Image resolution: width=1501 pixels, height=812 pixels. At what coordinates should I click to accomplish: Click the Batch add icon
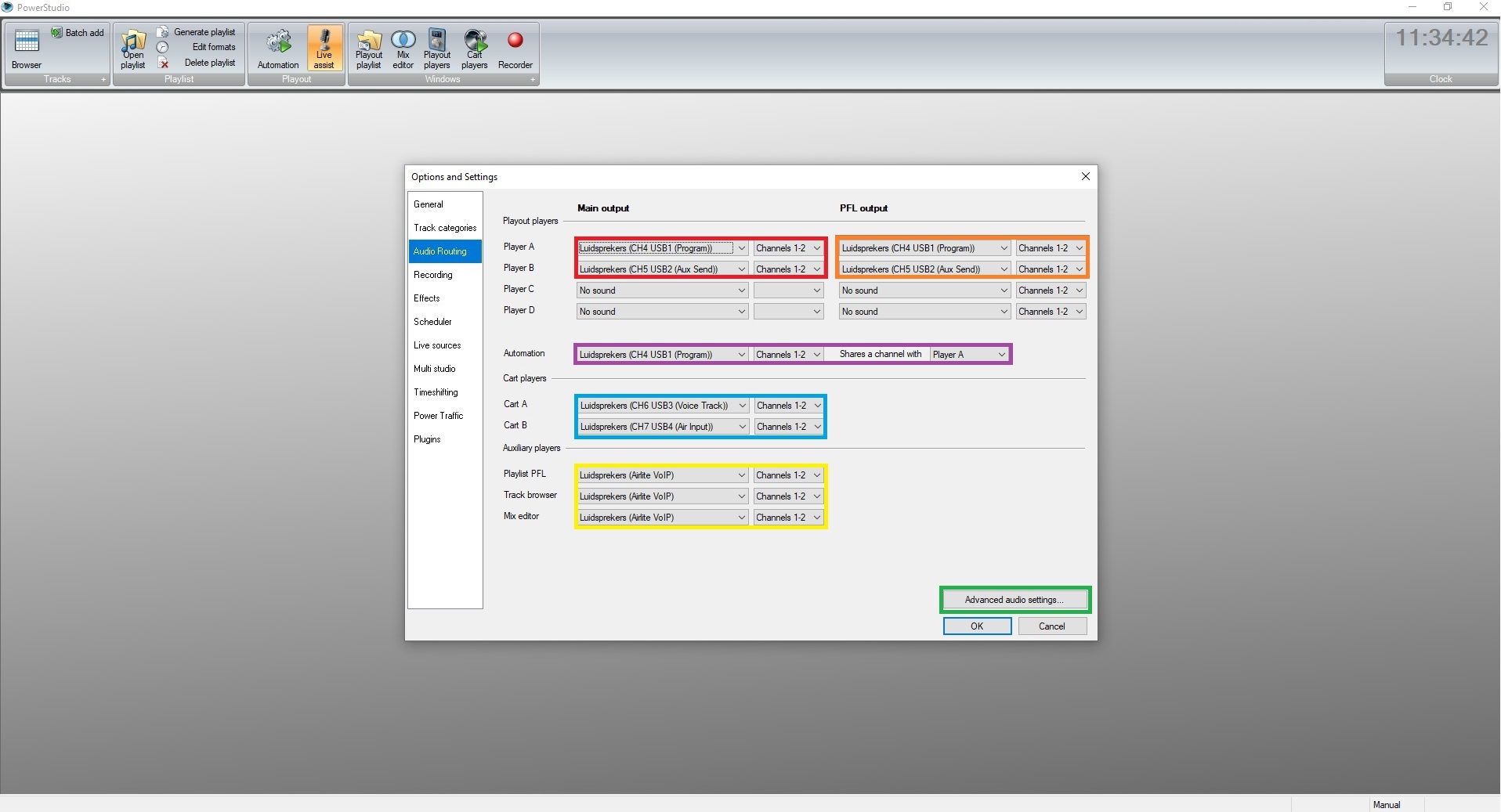pyautogui.click(x=77, y=33)
